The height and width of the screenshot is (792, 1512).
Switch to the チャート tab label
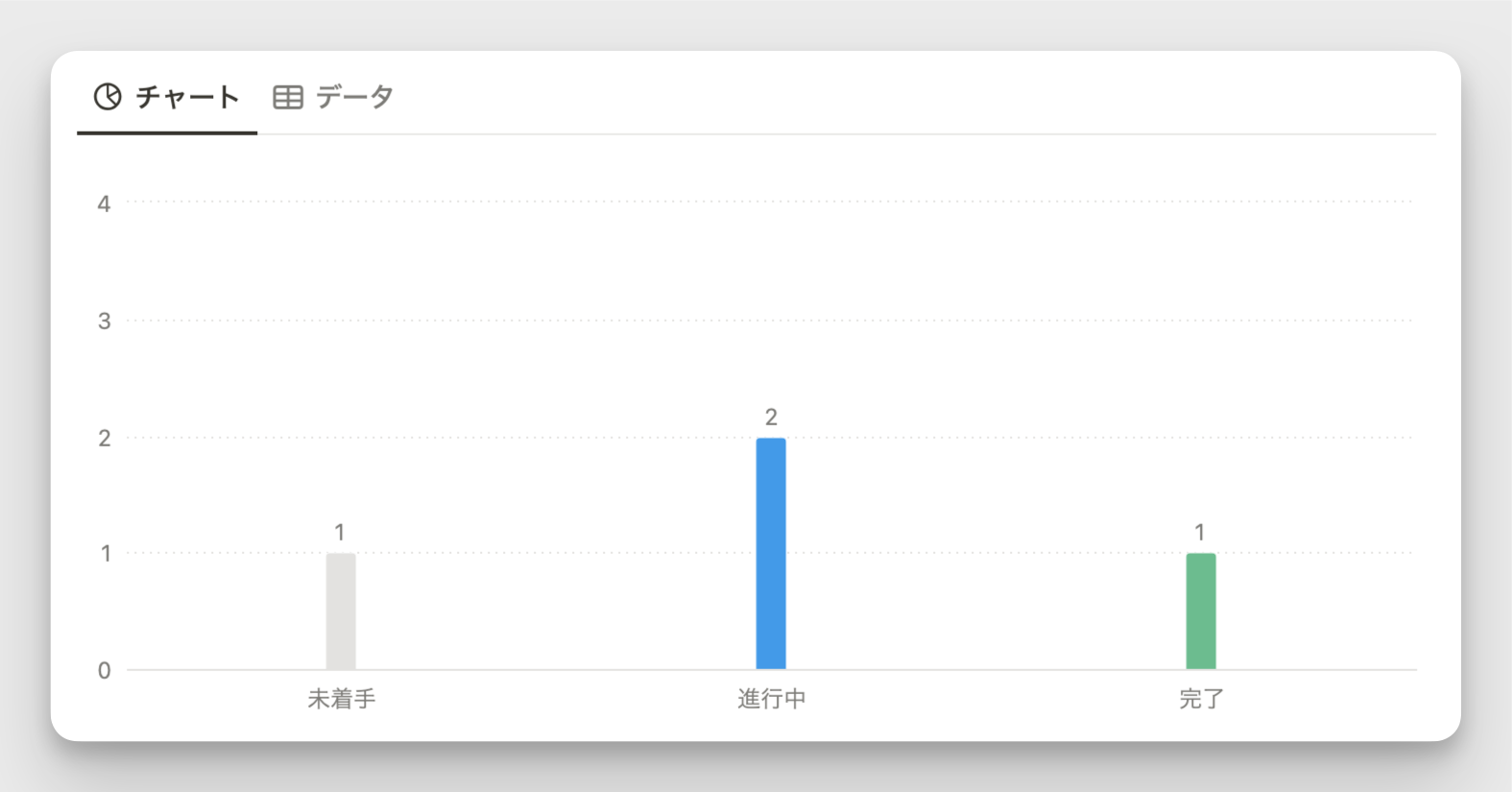coord(187,97)
